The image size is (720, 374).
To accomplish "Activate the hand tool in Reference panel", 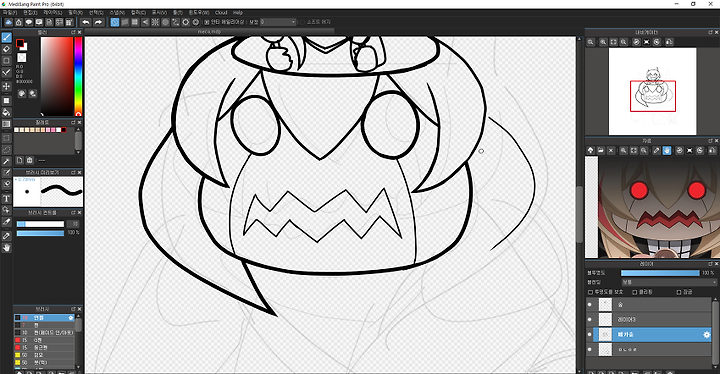I will tap(667, 150).
